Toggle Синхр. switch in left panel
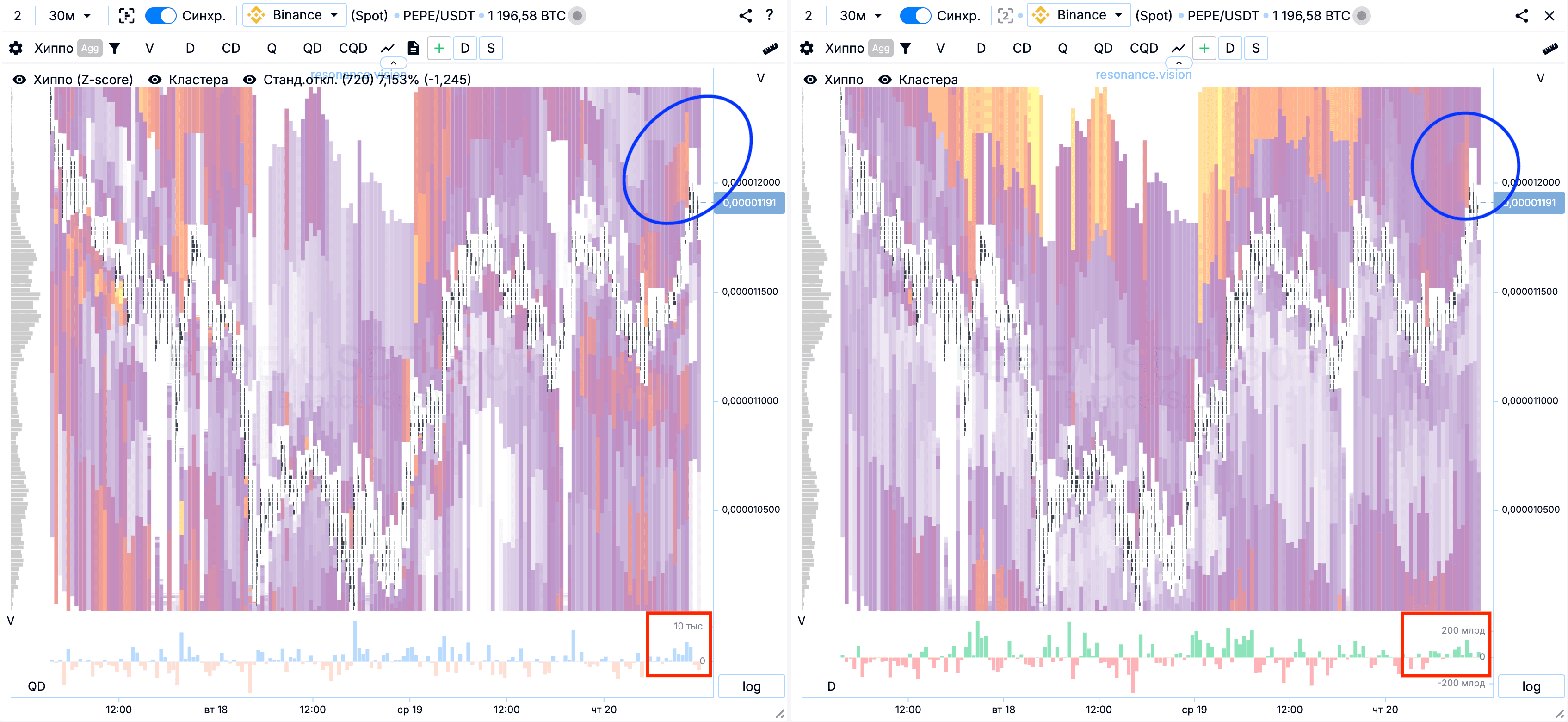This screenshot has width=1568, height=722. click(x=161, y=15)
